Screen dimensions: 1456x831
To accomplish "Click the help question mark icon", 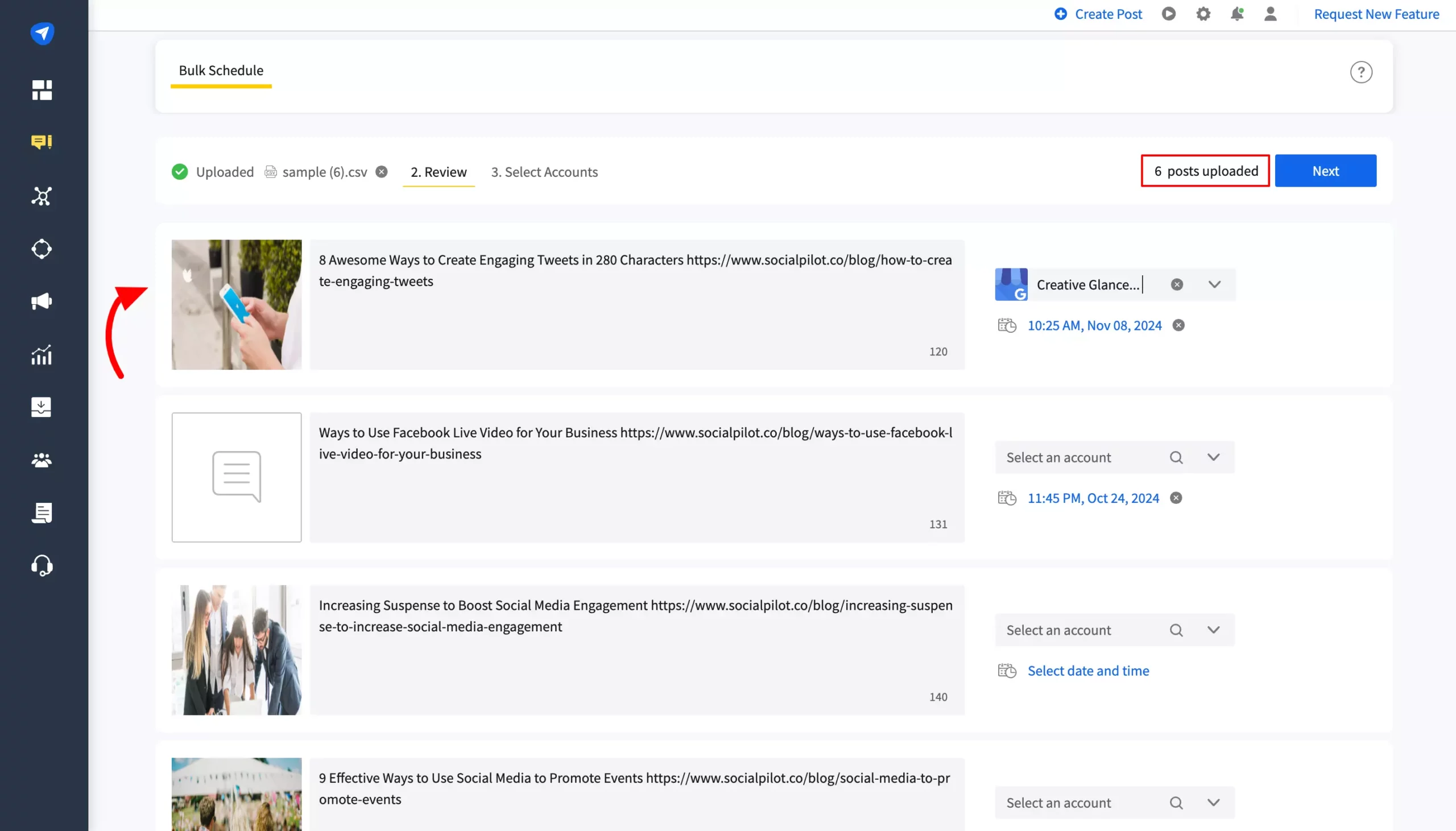I will (x=1360, y=72).
